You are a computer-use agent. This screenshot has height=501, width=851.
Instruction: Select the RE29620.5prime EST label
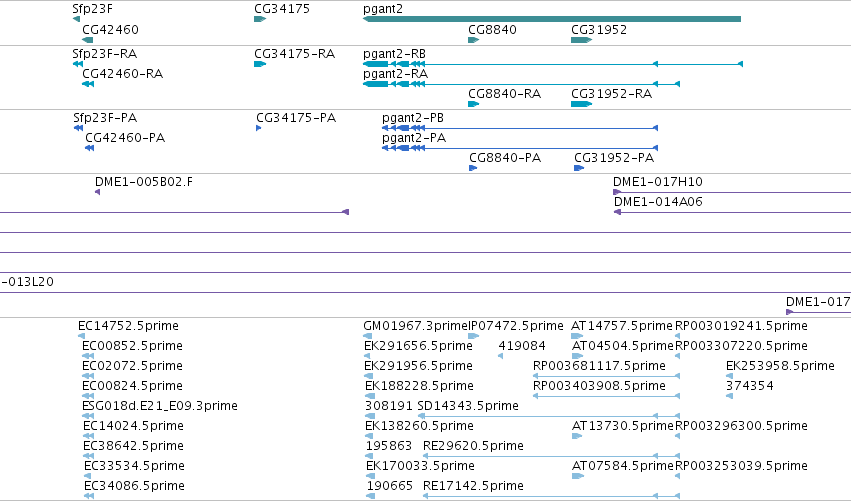click(x=473, y=446)
